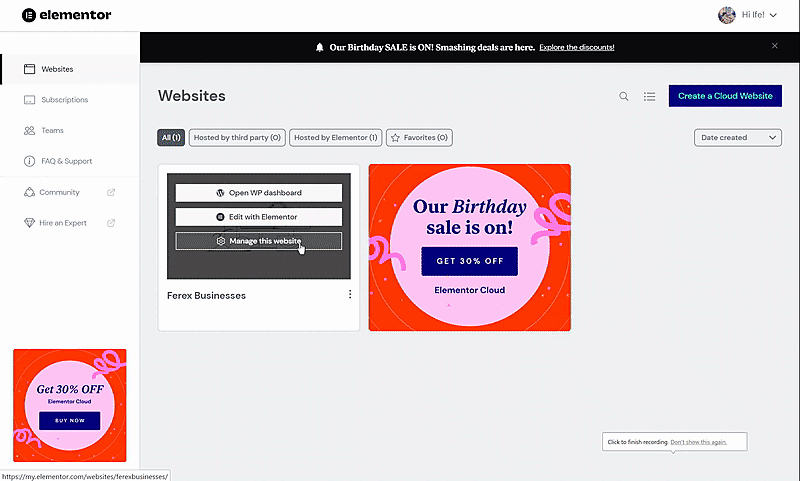Dismiss the birthday sale banner
This screenshot has height=481, width=800.
pos(774,46)
